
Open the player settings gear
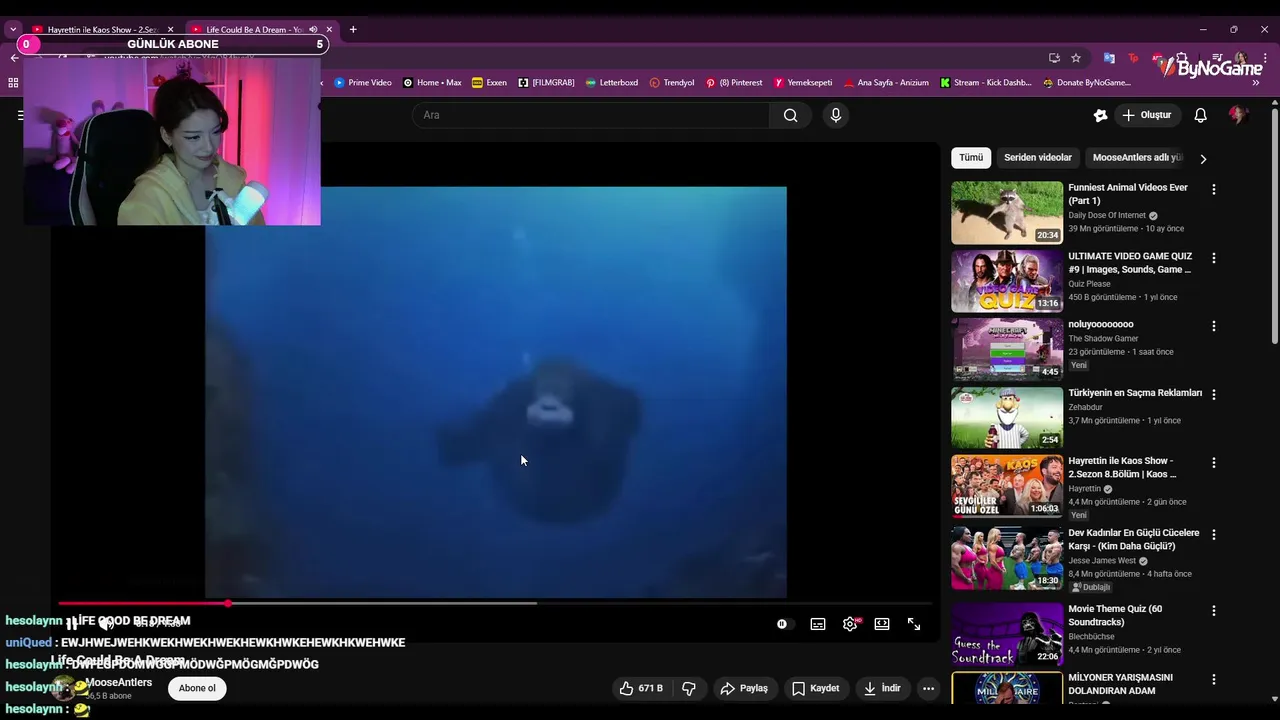tap(850, 624)
